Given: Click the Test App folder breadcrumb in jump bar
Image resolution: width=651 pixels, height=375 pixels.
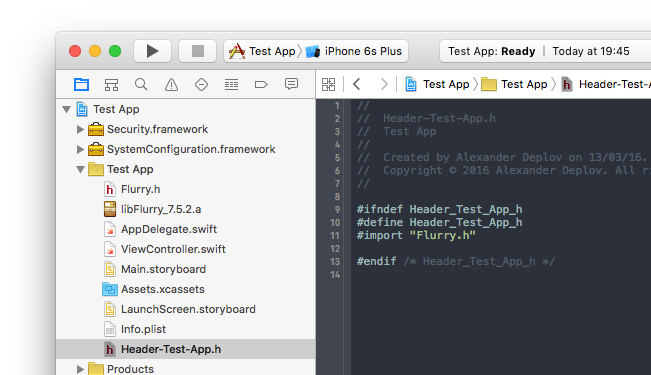Looking at the screenshot, I should pos(514,84).
